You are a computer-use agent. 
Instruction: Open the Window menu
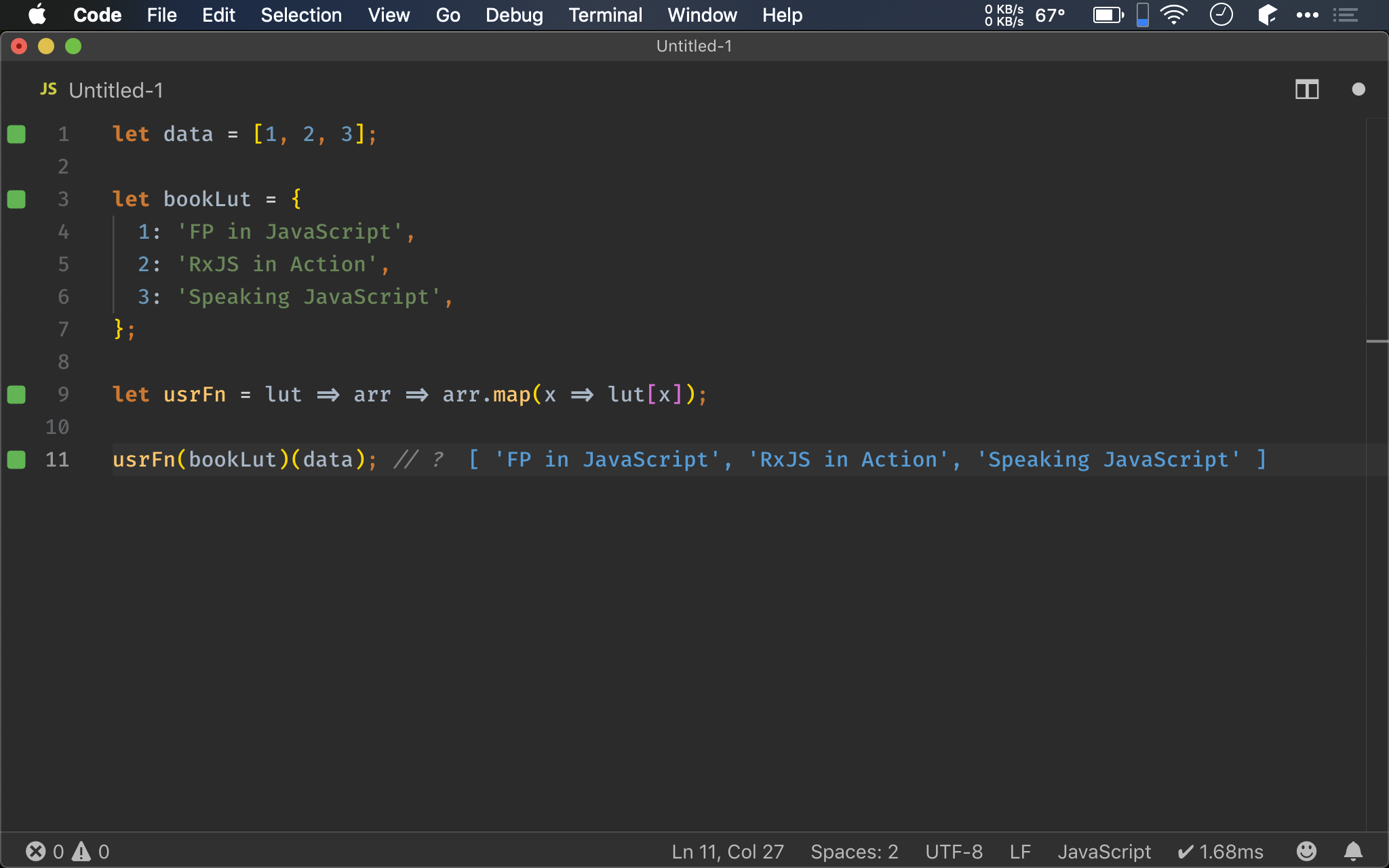702,15
